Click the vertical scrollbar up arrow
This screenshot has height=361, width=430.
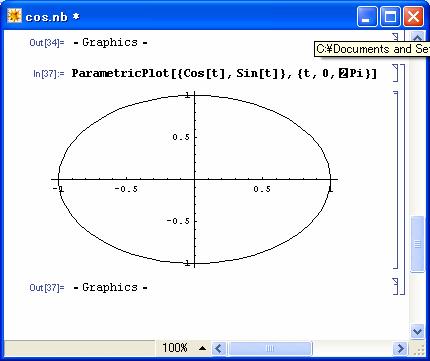click(417, 37)
